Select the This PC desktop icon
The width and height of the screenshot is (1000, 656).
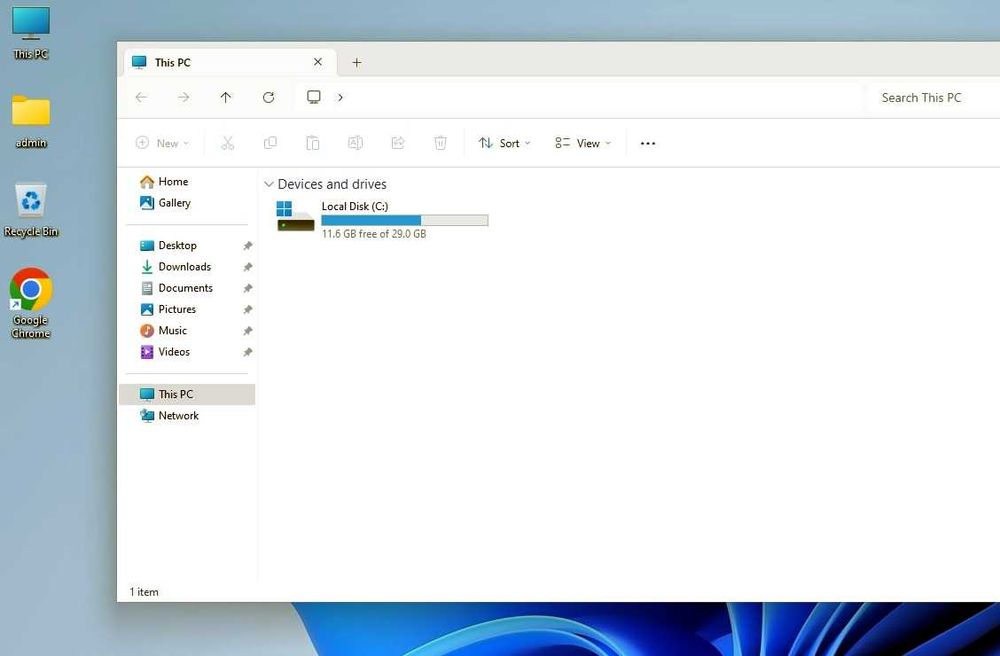tap(31, 34)
